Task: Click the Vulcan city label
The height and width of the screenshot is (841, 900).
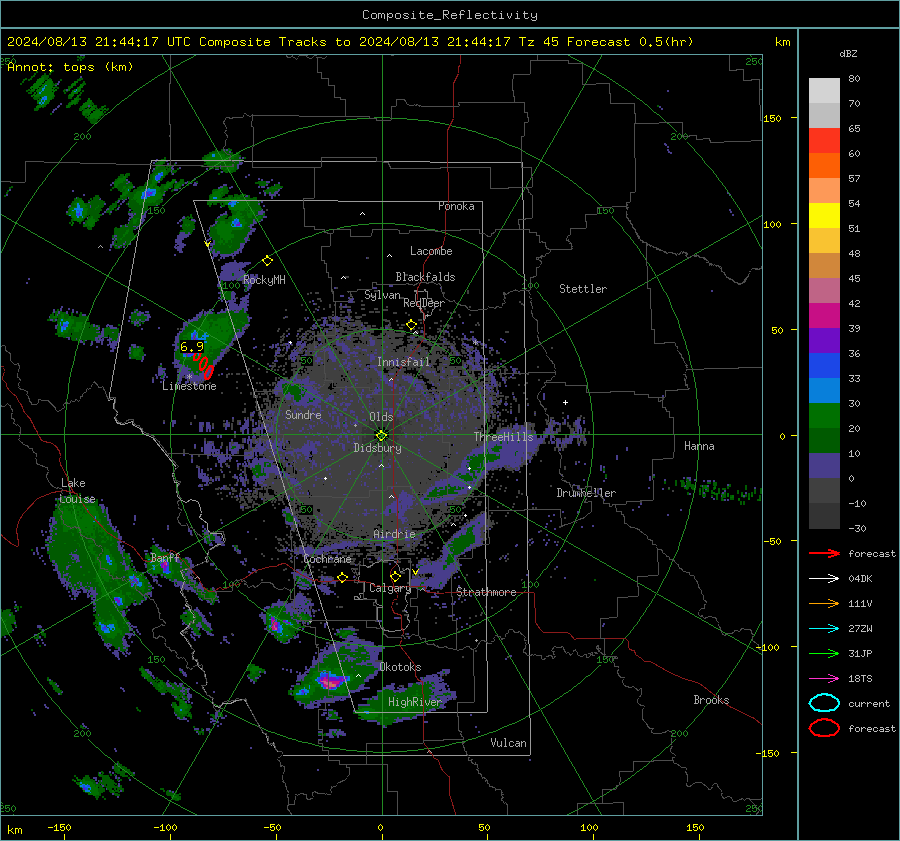Action: 508,743
